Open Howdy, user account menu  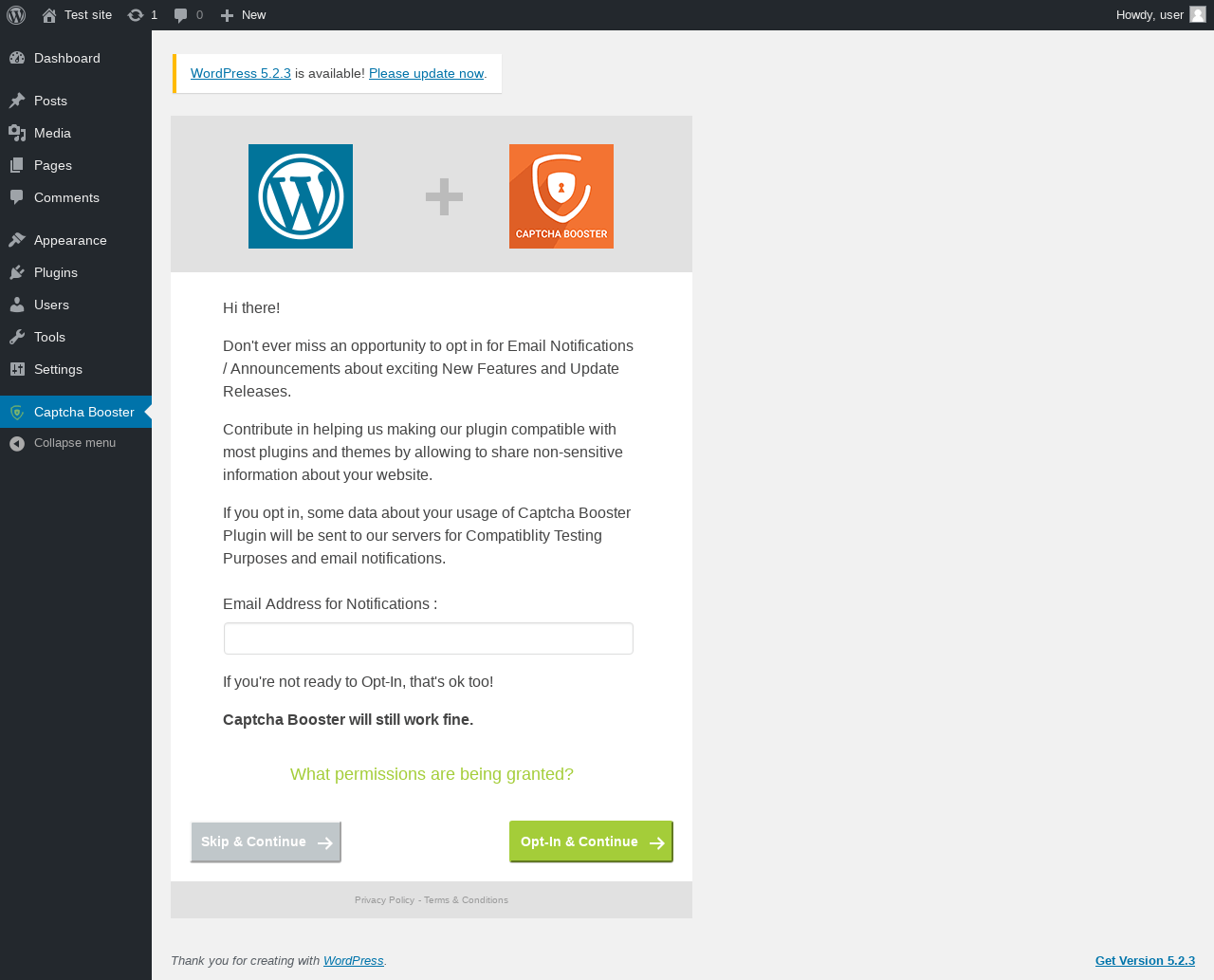(1161, 15)
